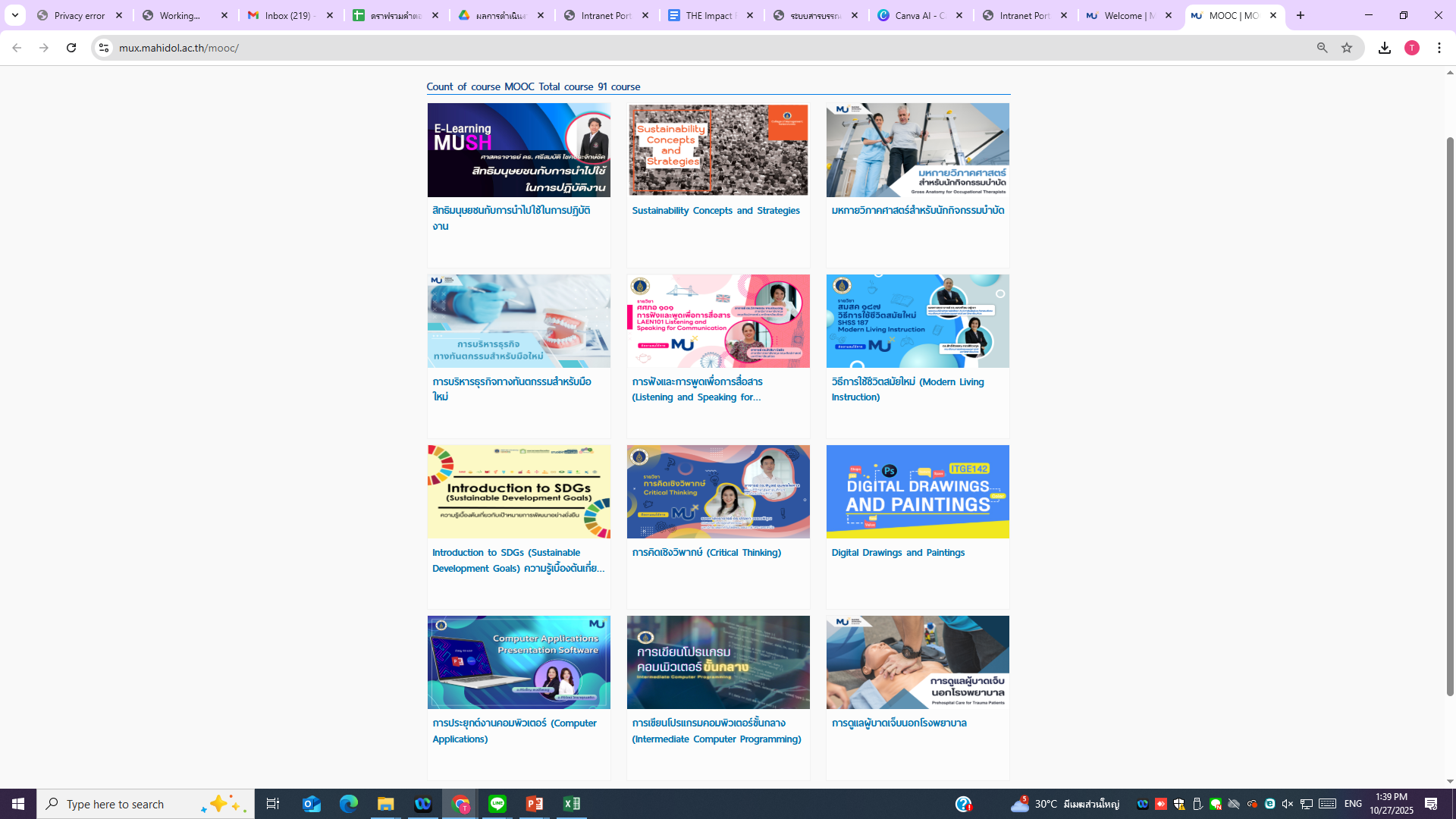Viewport: 1456px width, 819px height.
Task: Click the Critical Thinking course thumbnail
Action: [x=717, y=491]
